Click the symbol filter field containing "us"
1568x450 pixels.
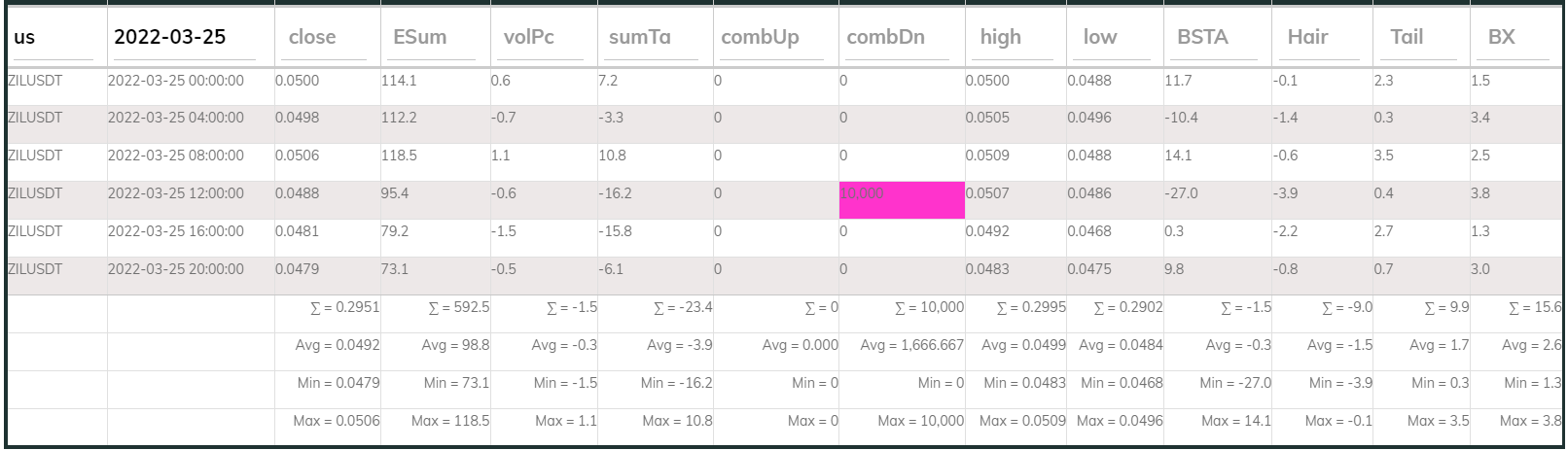[53, 38]
